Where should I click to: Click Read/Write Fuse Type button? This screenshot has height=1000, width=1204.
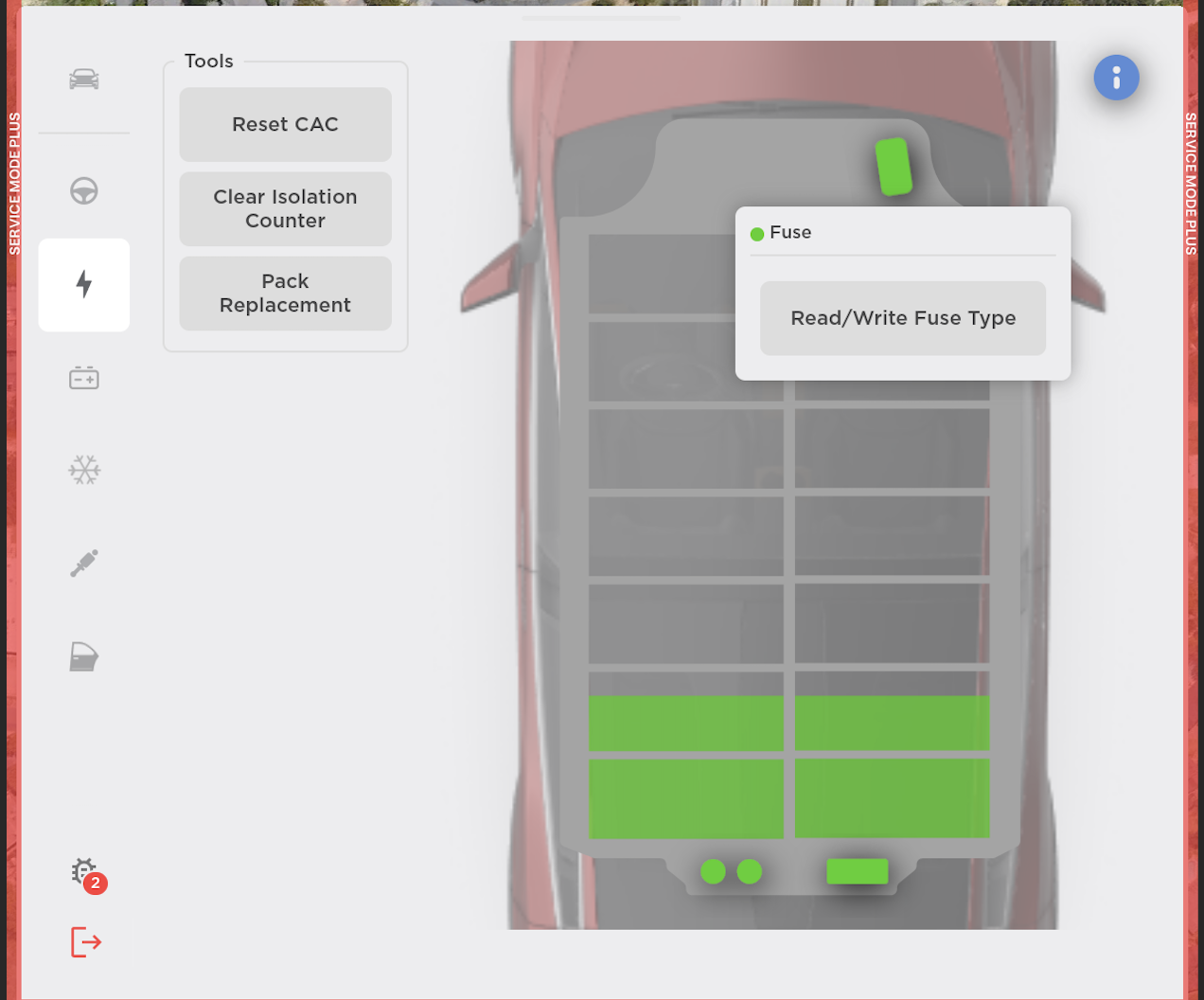[902, 318]
